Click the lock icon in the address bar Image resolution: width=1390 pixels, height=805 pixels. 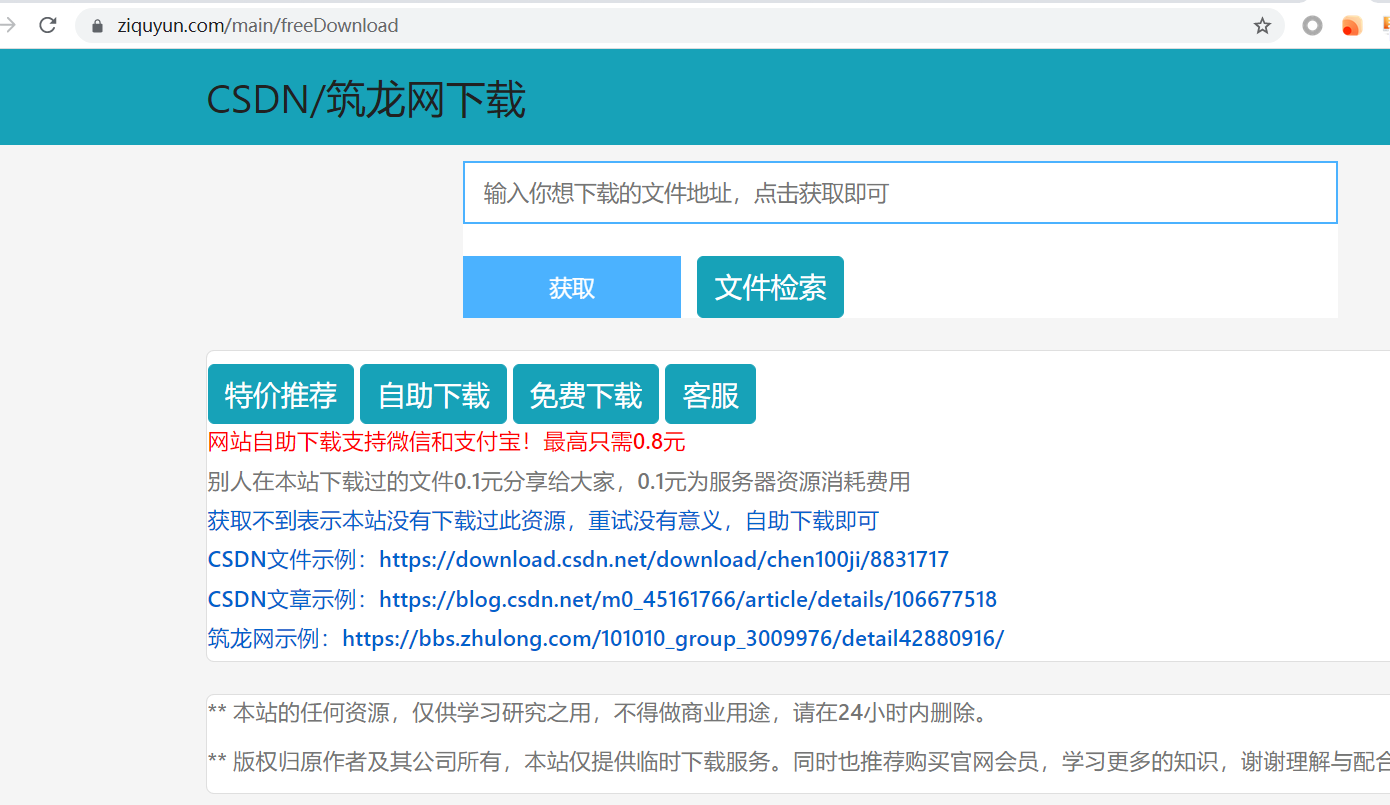97,26
